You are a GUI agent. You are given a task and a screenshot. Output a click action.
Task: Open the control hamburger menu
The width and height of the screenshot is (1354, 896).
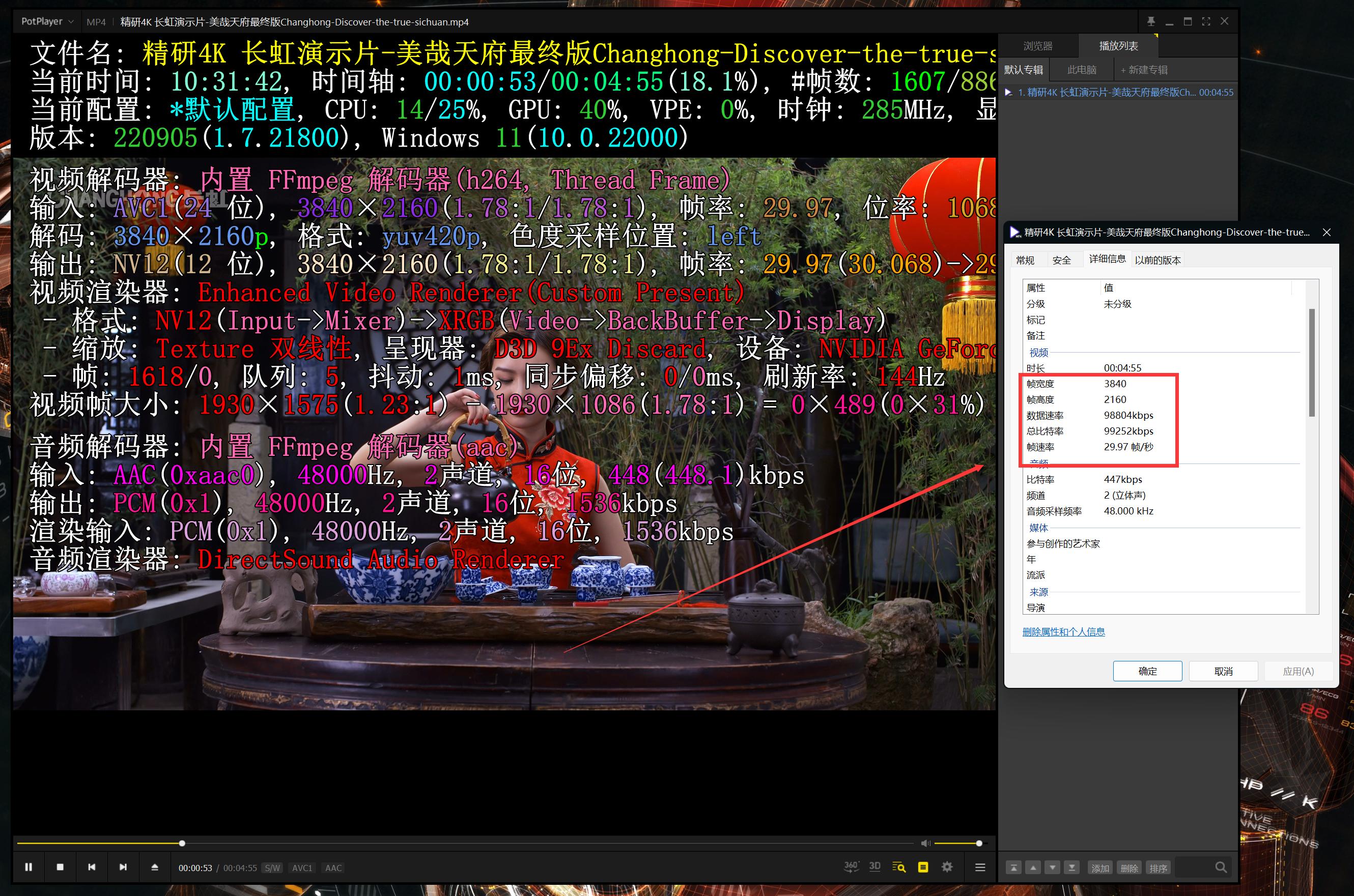pos(980,866)
